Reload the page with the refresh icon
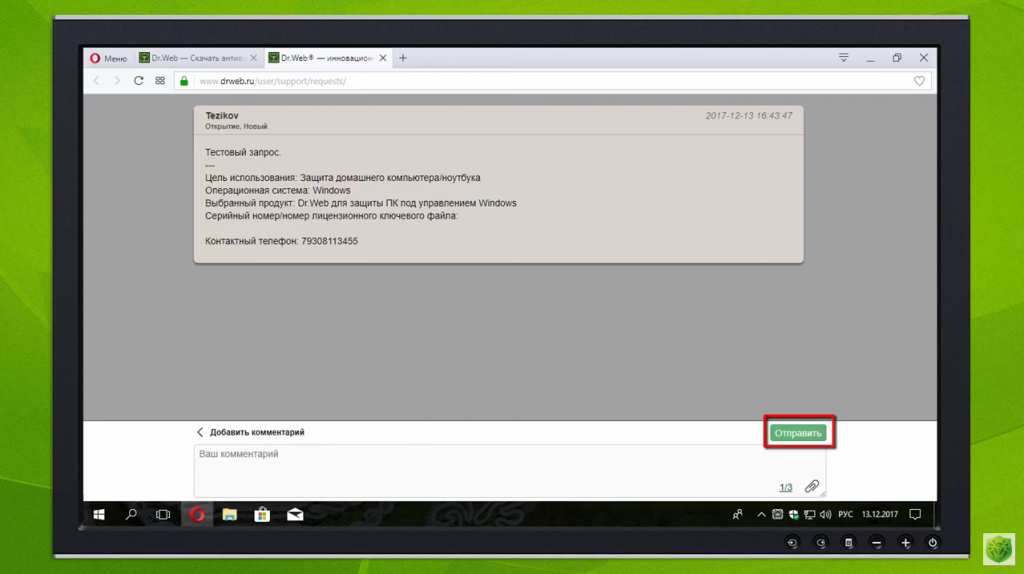 coord(139,81)
